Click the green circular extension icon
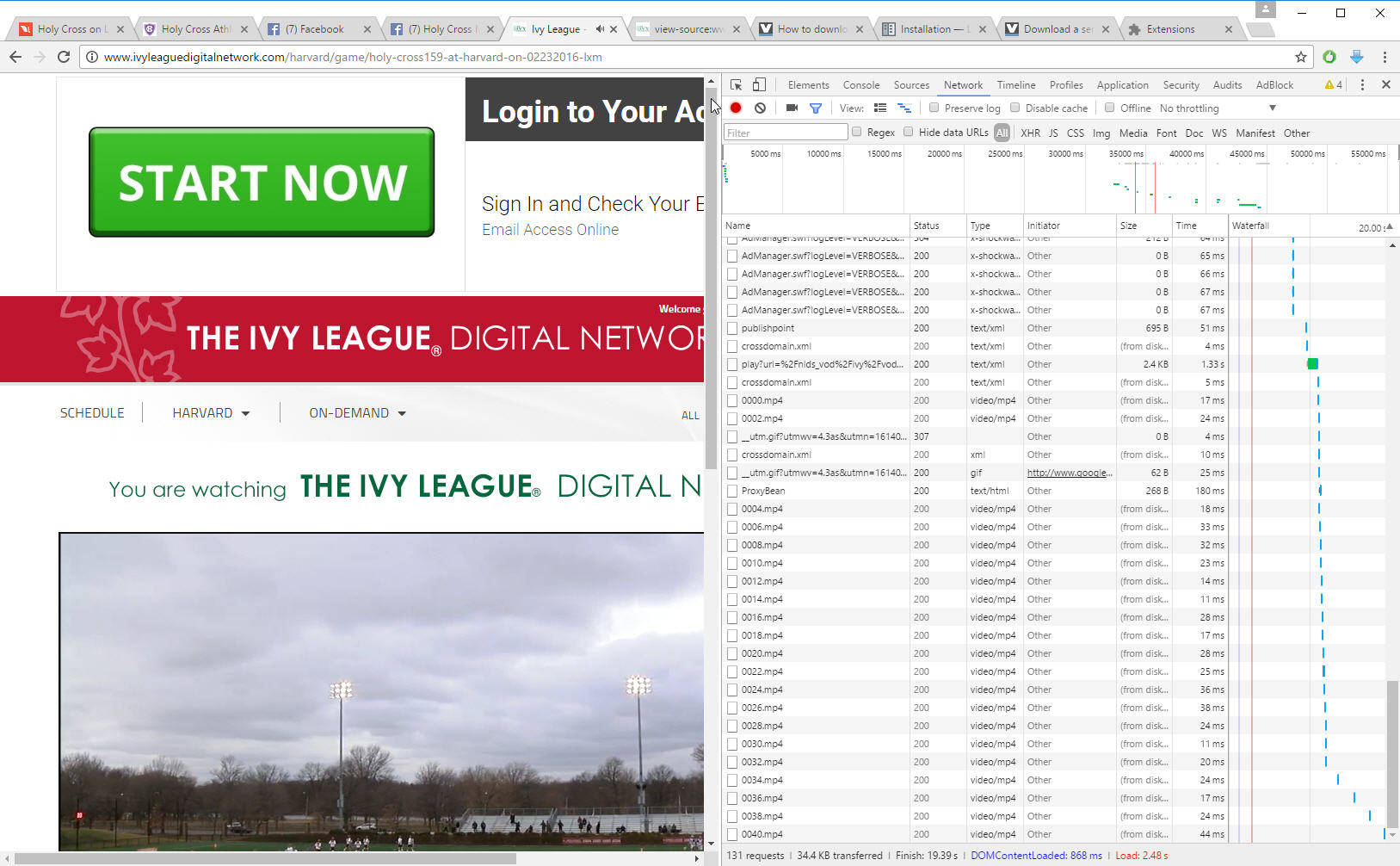Viewport: 1400px width, 866px height. pos(1329,57)
